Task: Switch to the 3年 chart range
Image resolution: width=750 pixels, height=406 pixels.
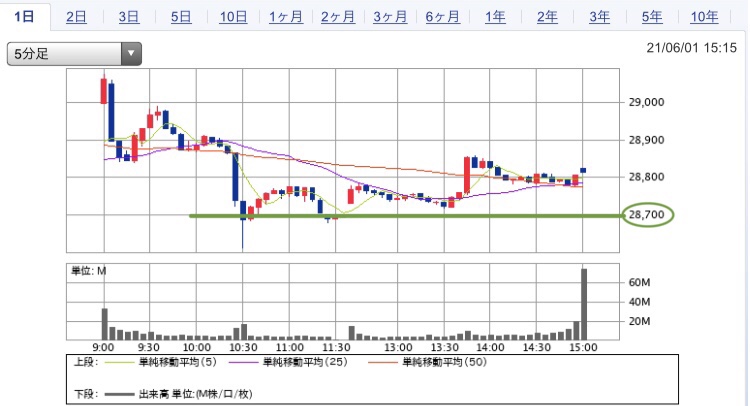Action: point(599,17)
